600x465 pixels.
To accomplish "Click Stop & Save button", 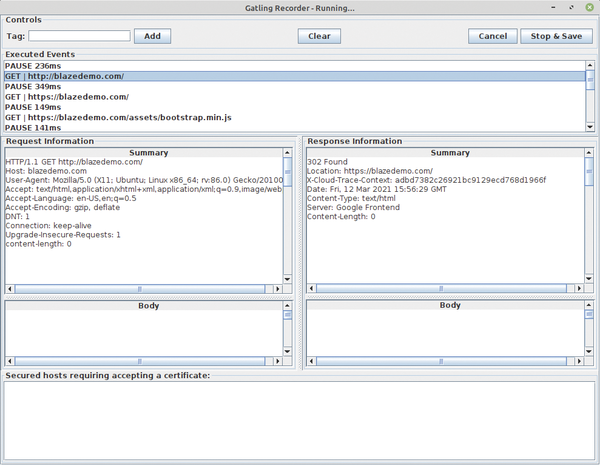I will pos(556,36).
